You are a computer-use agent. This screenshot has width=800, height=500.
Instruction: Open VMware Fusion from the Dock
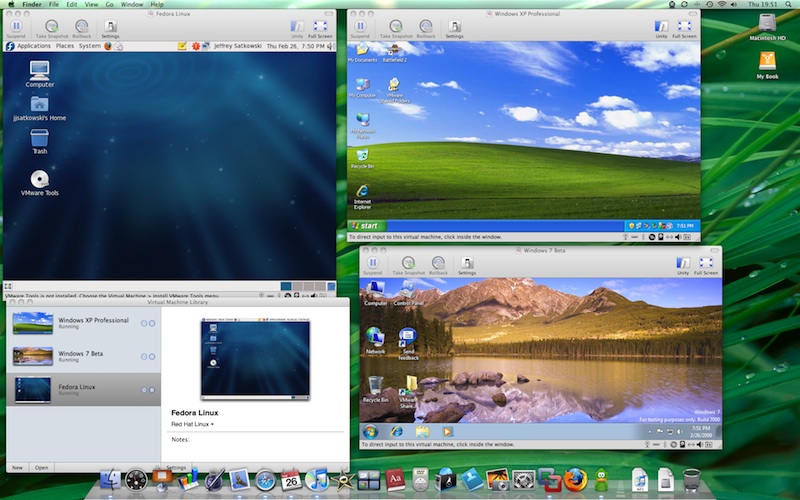549,480
